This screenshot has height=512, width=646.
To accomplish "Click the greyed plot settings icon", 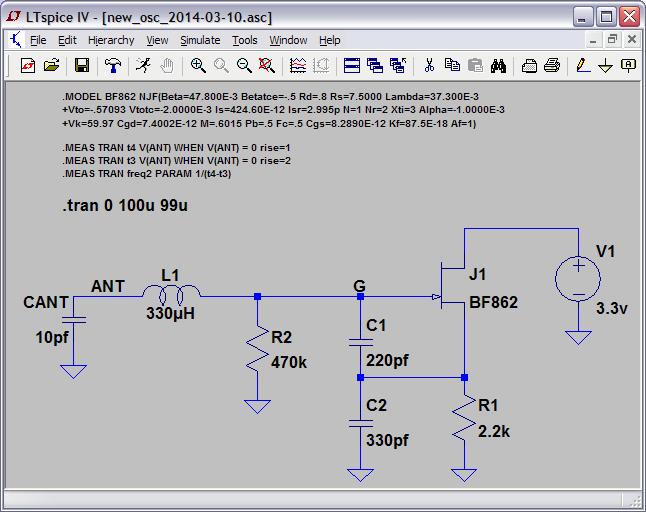I will [321, 65].
